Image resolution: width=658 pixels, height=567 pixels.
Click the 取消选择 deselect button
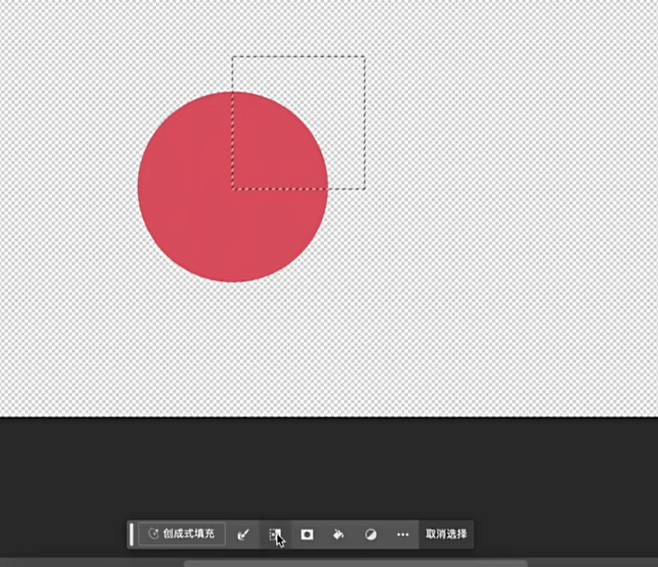coord(446,534)
